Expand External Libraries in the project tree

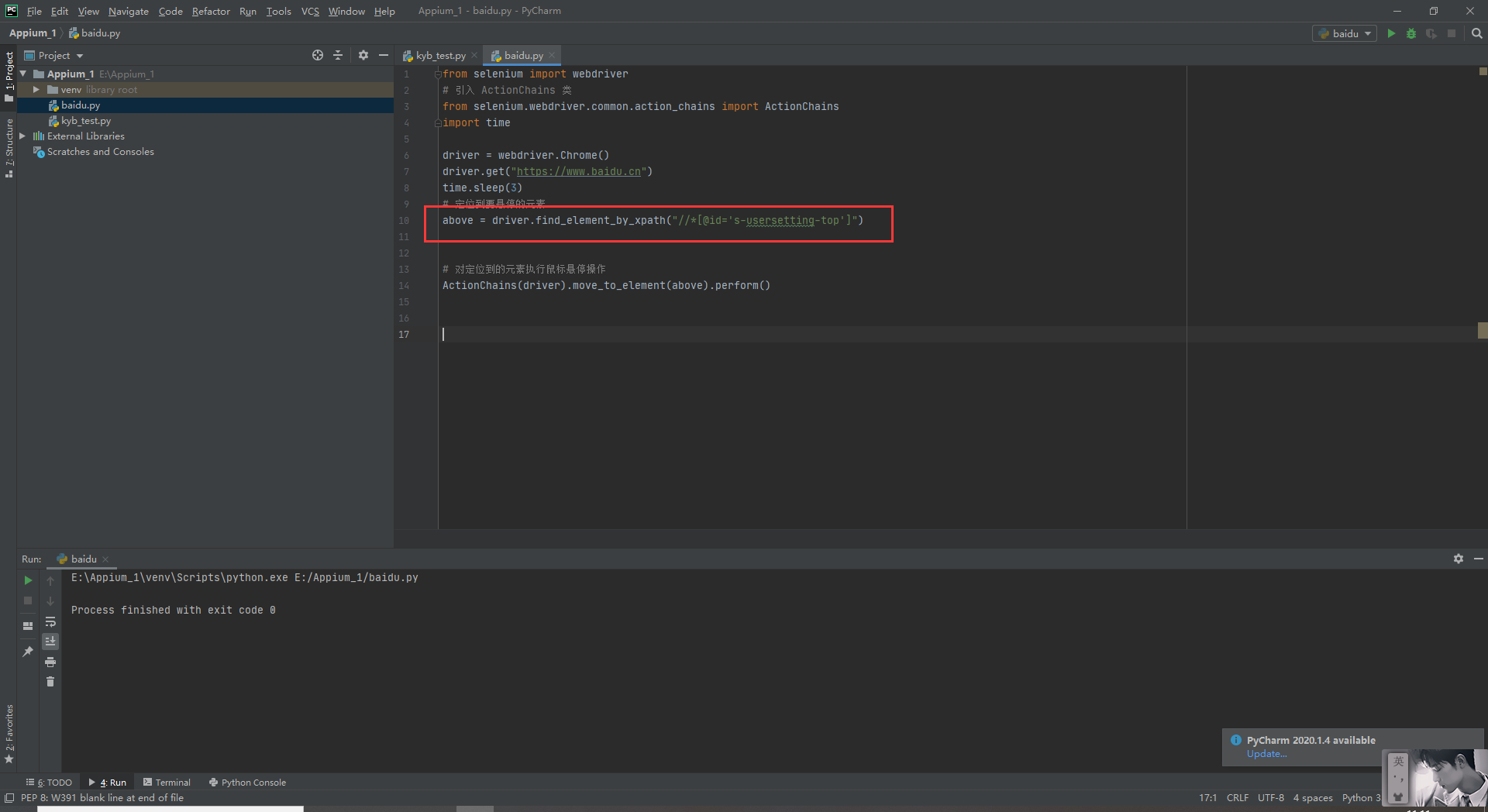[x=24, y=136]
